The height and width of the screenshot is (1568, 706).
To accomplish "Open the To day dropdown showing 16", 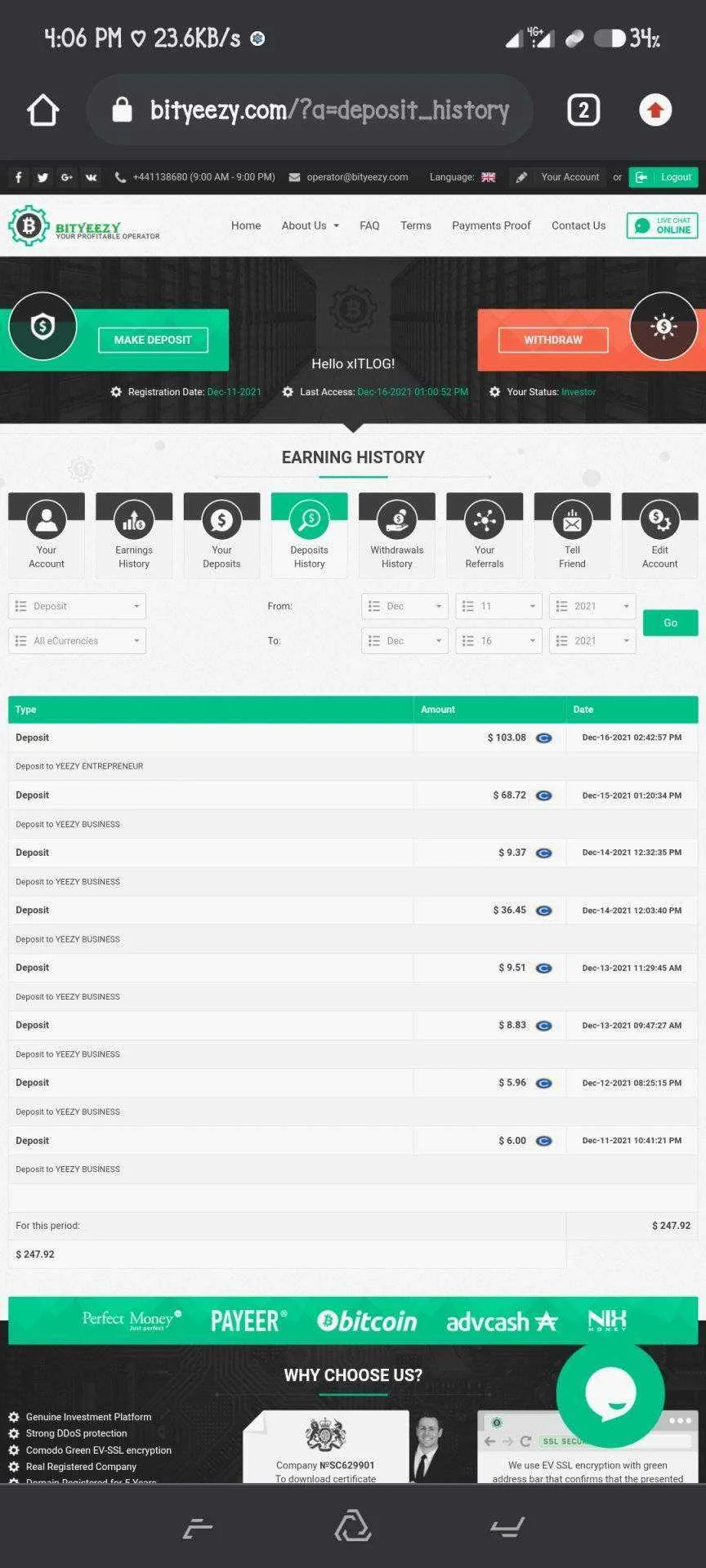I will [498, 640].
